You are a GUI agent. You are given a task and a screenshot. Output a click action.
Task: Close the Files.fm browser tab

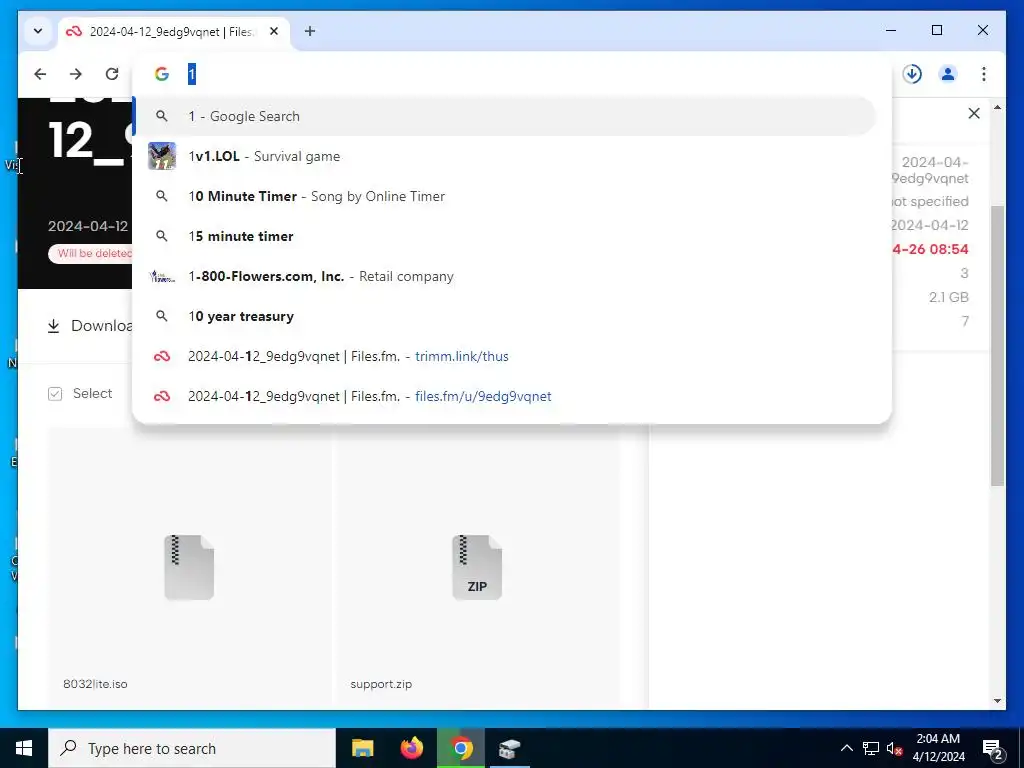pos(274,31)
